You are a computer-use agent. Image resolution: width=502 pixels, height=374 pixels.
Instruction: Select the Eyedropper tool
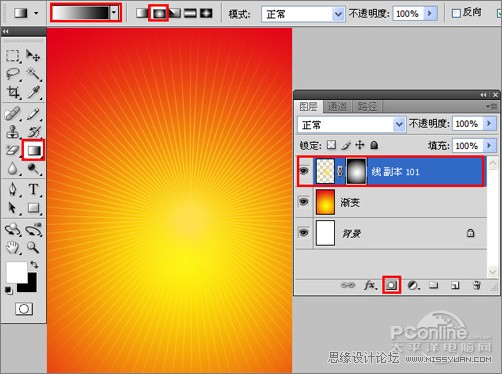(x=33, y=92)
